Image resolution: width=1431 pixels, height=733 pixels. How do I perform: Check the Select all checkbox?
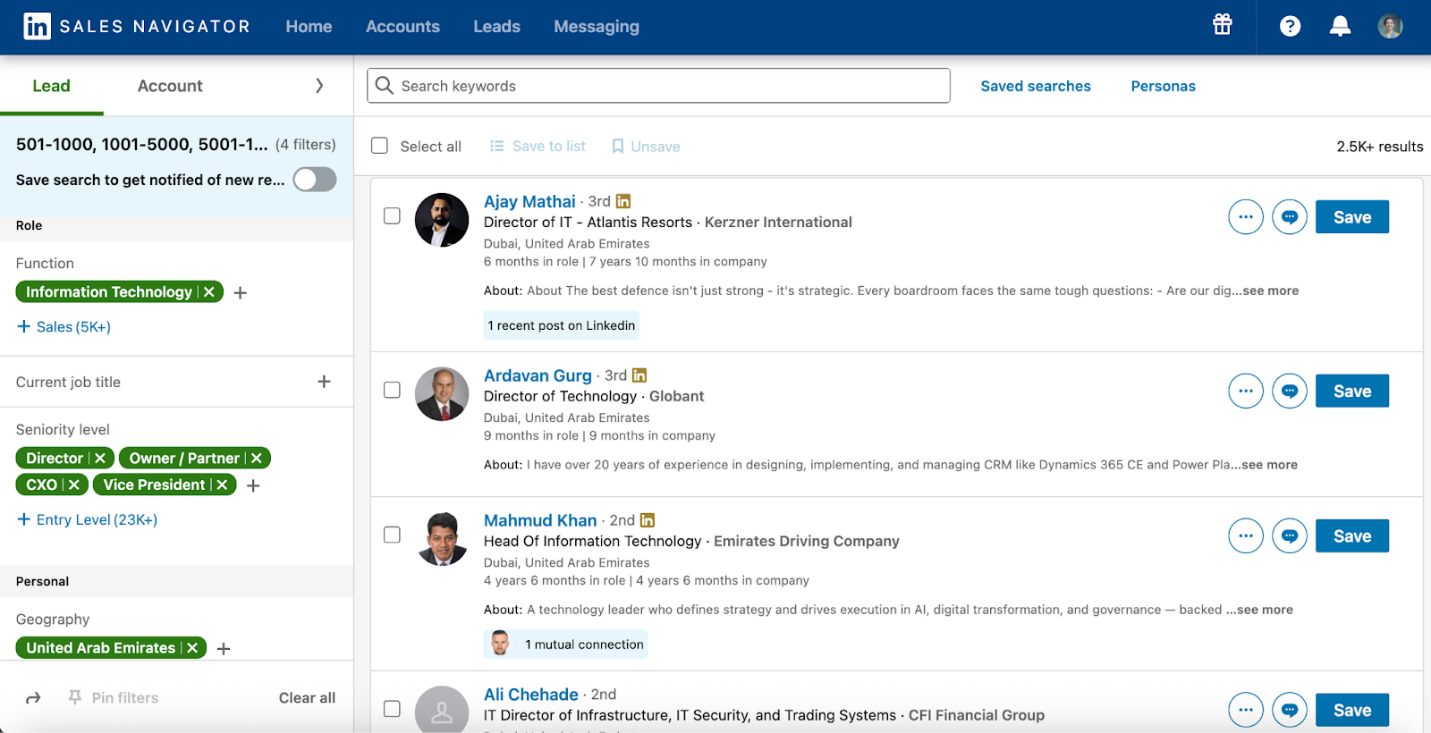click(x=379, y=146)
